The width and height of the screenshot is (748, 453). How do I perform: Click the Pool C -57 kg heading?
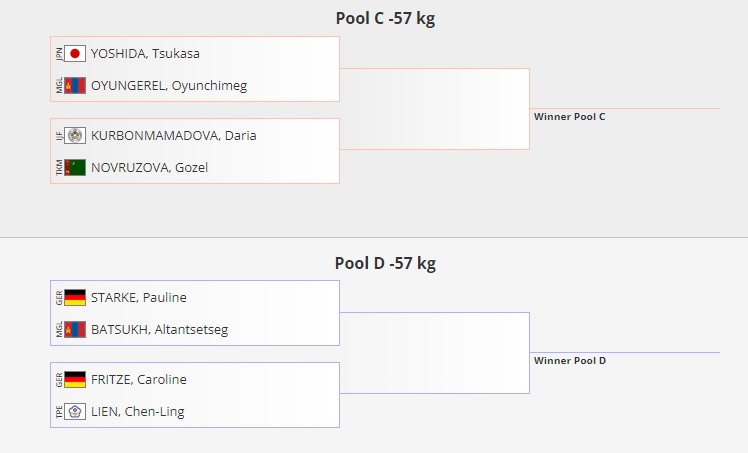click(x=385, y=19)
